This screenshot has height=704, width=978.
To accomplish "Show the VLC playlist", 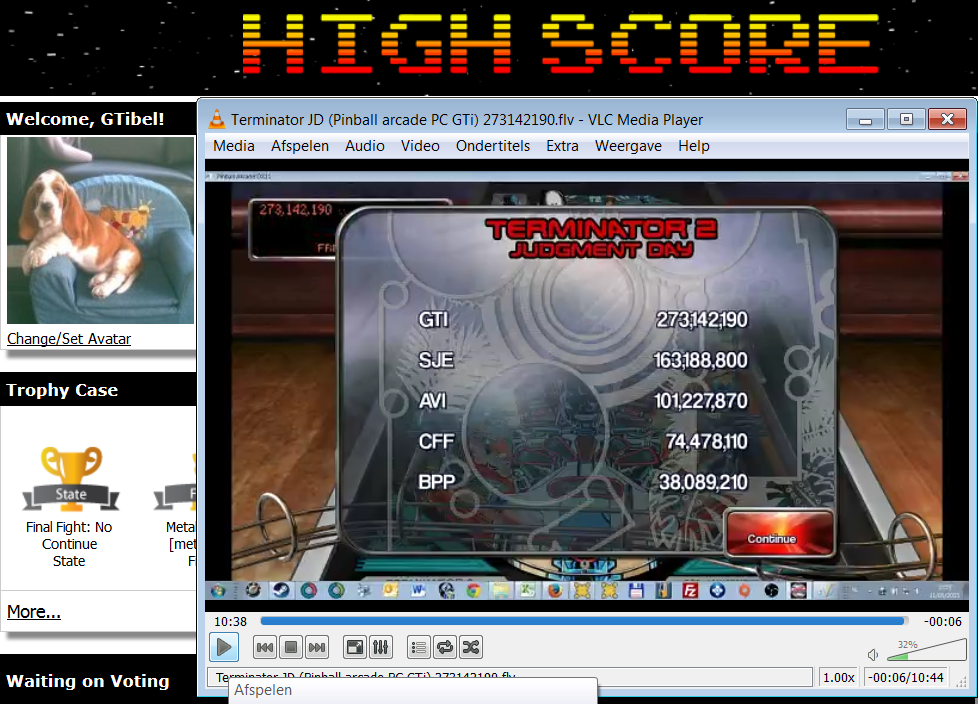I will coord(419,647).
